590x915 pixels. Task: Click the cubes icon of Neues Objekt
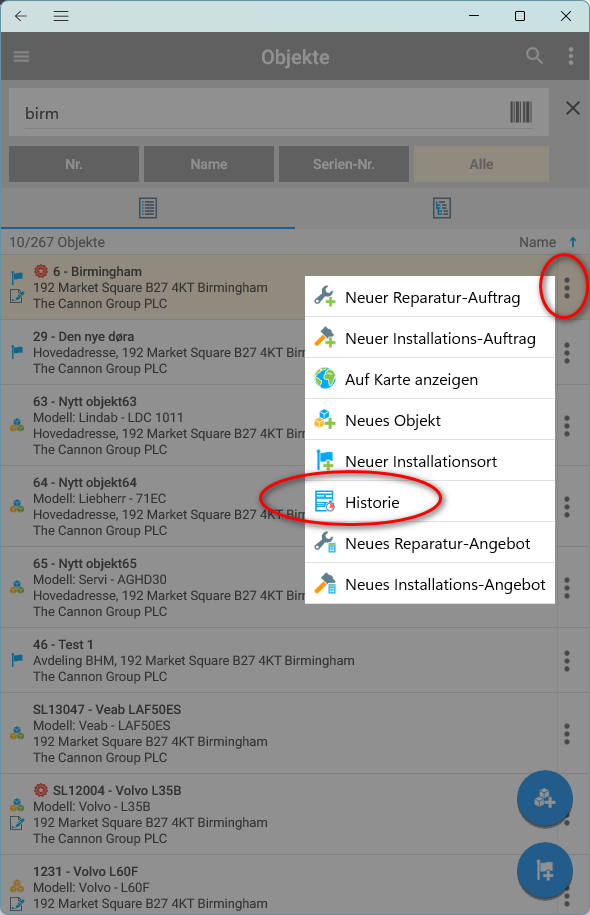pyautogui.click(x=325, y=419)
